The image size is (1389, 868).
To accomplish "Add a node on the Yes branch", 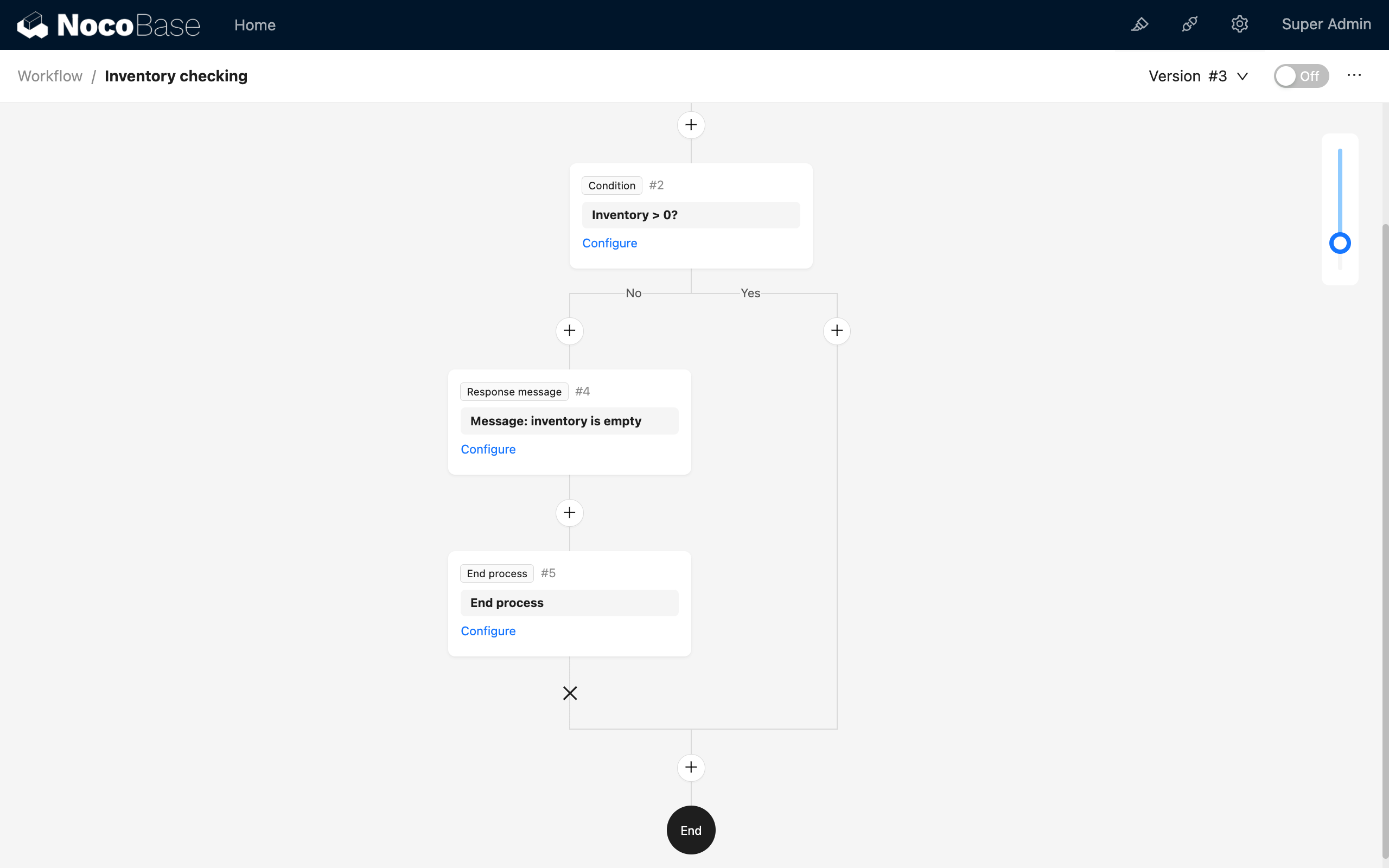I will [836, 330].
